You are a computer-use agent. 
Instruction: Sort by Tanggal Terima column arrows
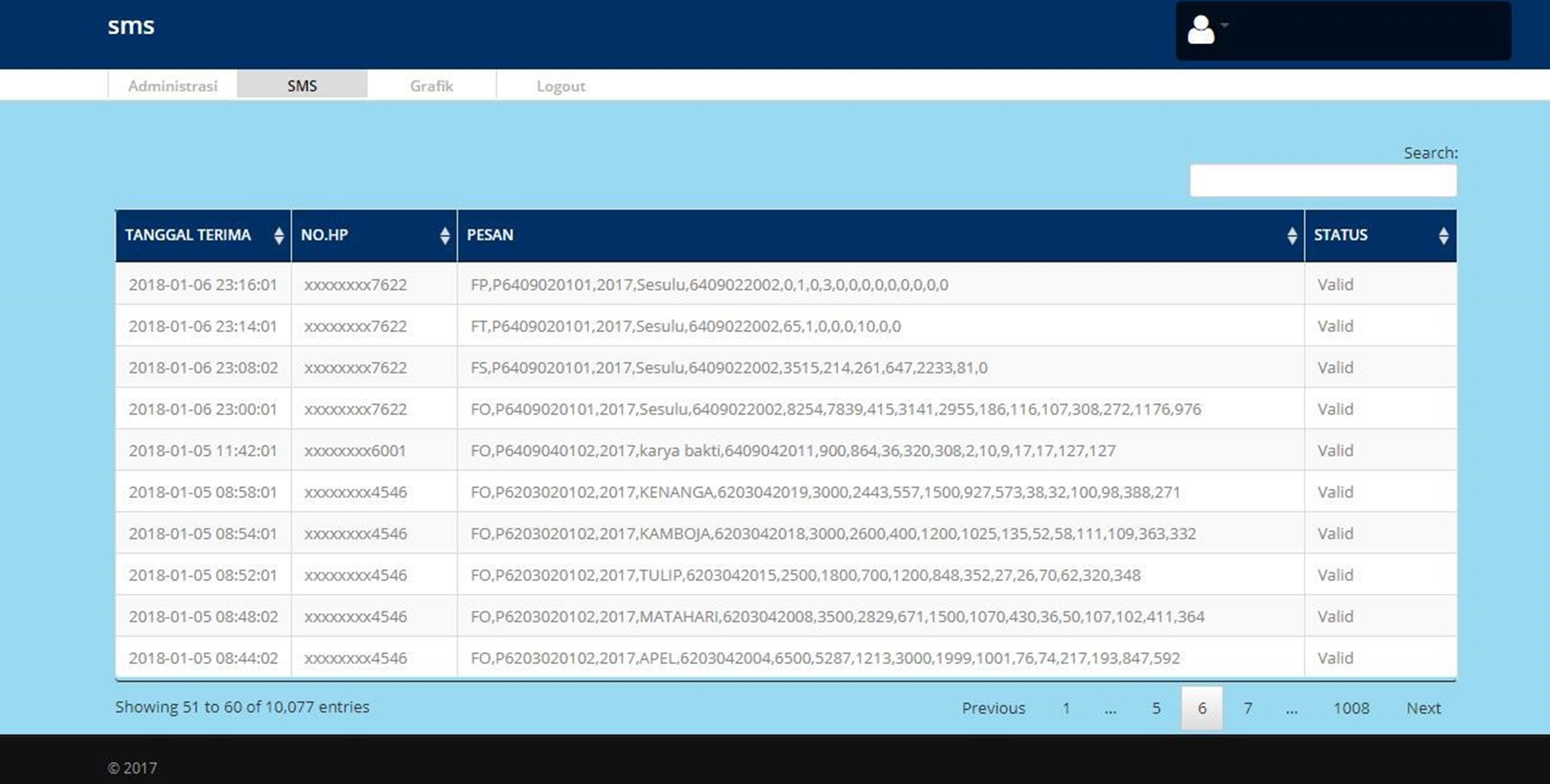[278, 236]
